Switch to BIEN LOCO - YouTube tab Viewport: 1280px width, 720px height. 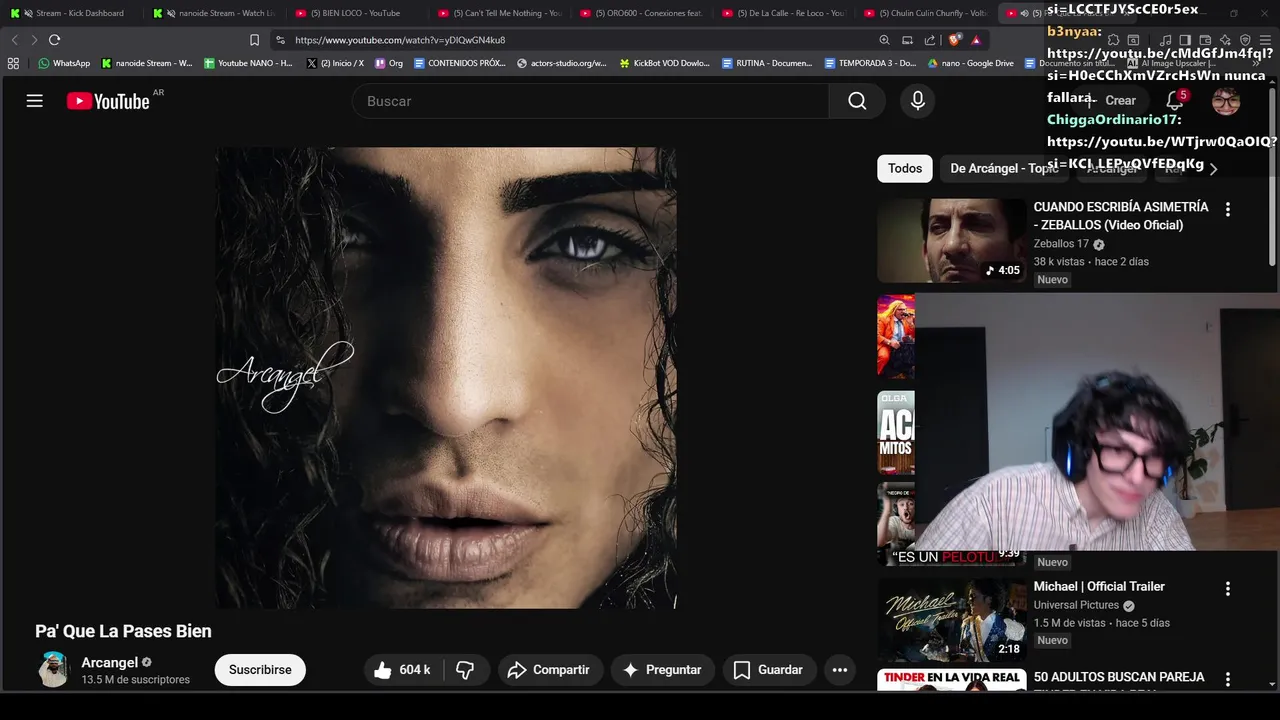point(357,13)
